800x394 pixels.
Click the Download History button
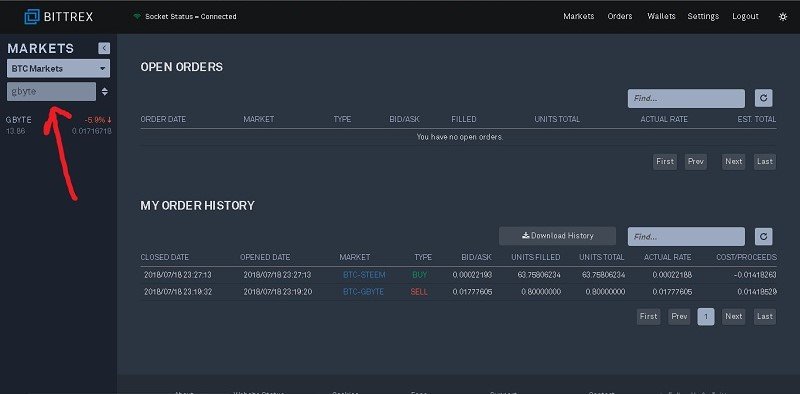(x=557, y=236)
